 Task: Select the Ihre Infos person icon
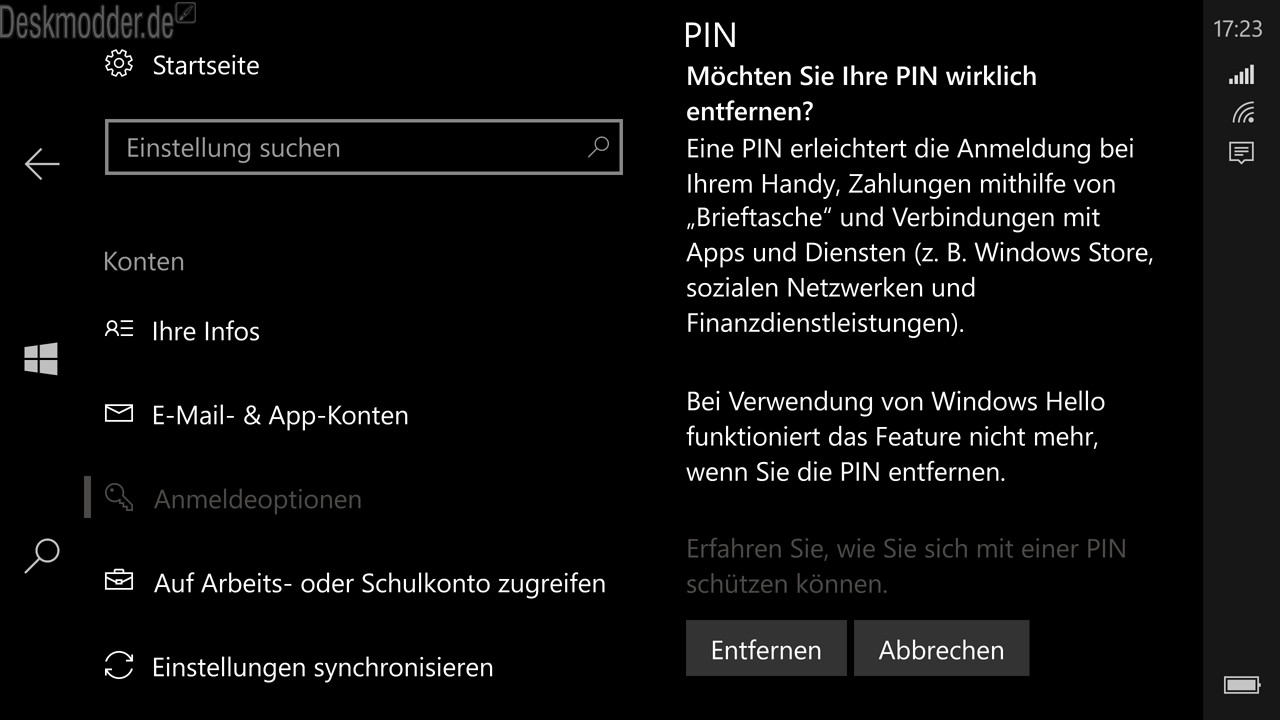tap(119, 329)
